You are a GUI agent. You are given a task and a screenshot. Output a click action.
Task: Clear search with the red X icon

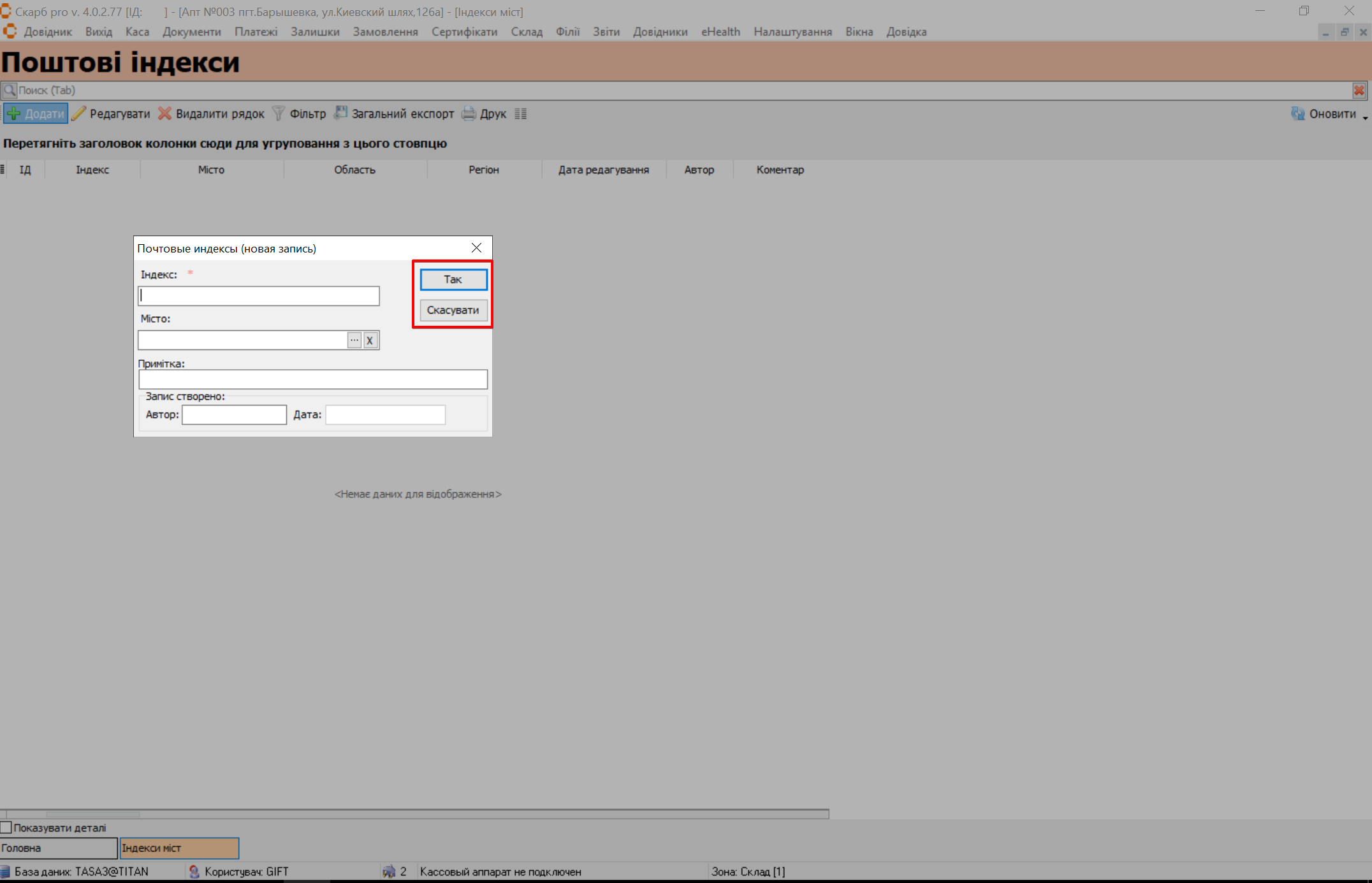pyautogui.click(x=1359, y=91)
